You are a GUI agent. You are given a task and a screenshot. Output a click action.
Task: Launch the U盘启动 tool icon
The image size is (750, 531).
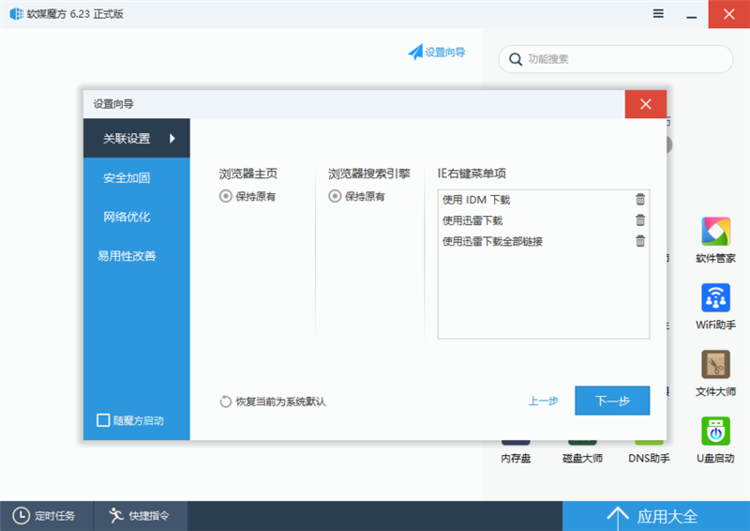pos(715,432)
